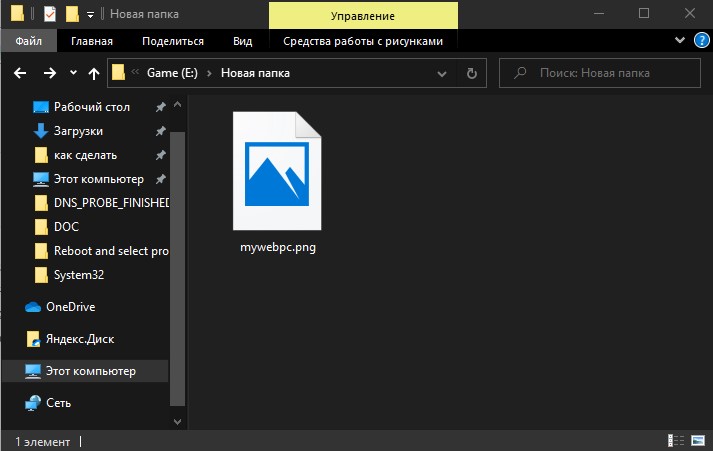
Task: Go forward with the right arrow
Action: 50,73
